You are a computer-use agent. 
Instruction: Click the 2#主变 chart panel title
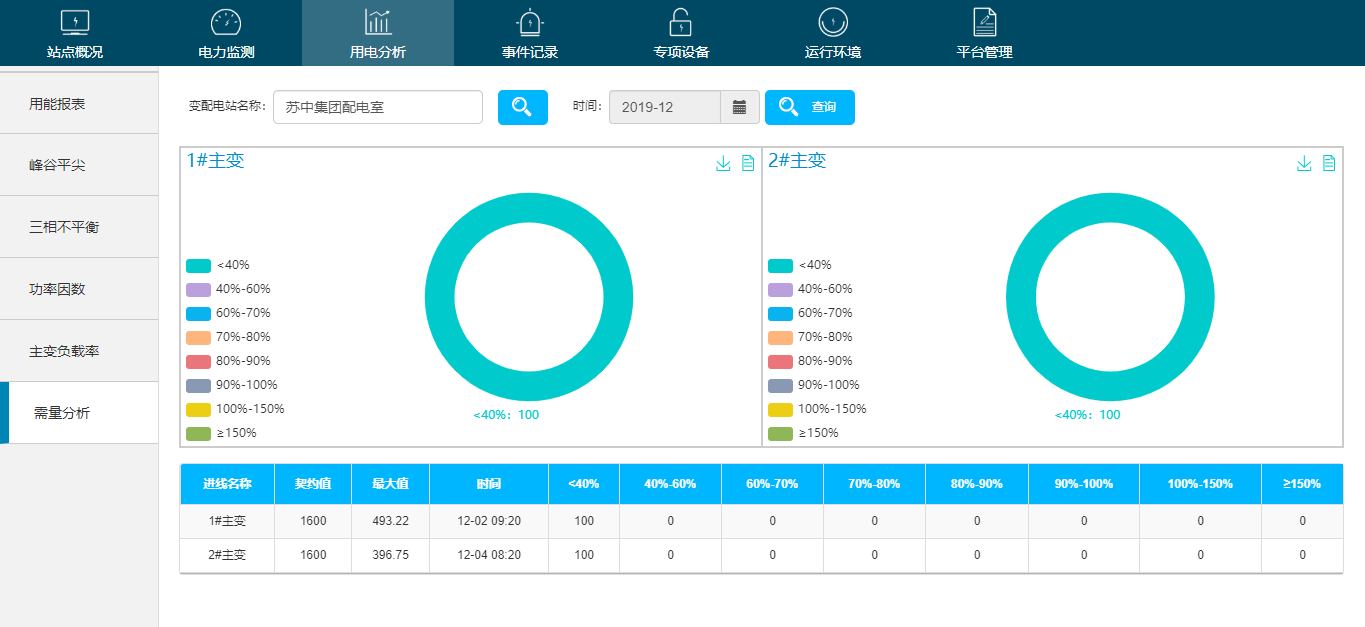pyautogui.click(x=797, y=161)
